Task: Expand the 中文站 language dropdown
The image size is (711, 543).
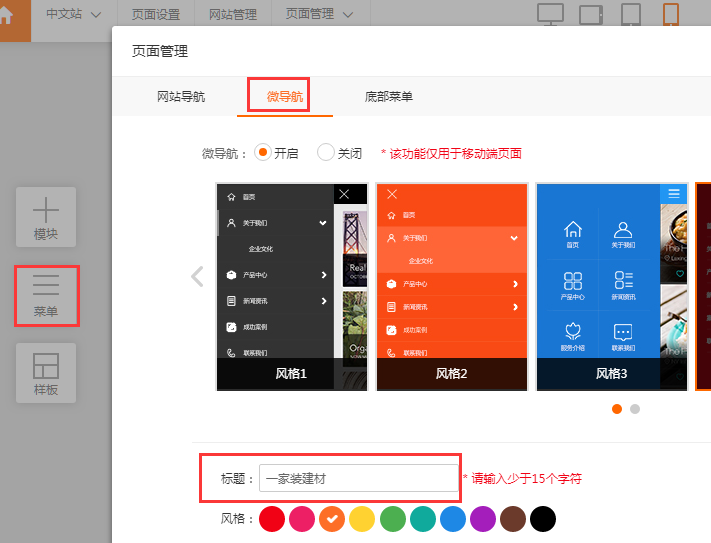Action: coord(74,14)
